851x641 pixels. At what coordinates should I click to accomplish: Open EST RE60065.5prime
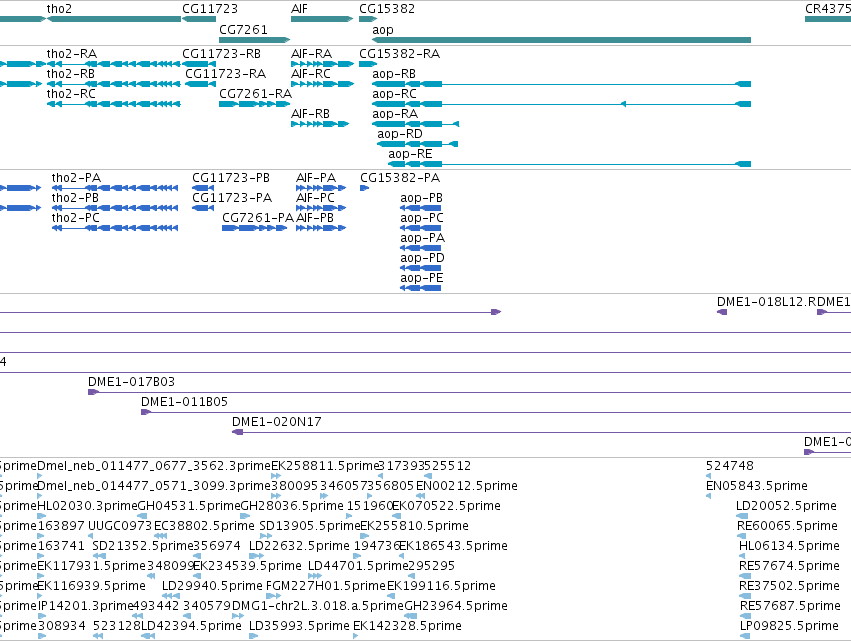(x=788, y=526)
